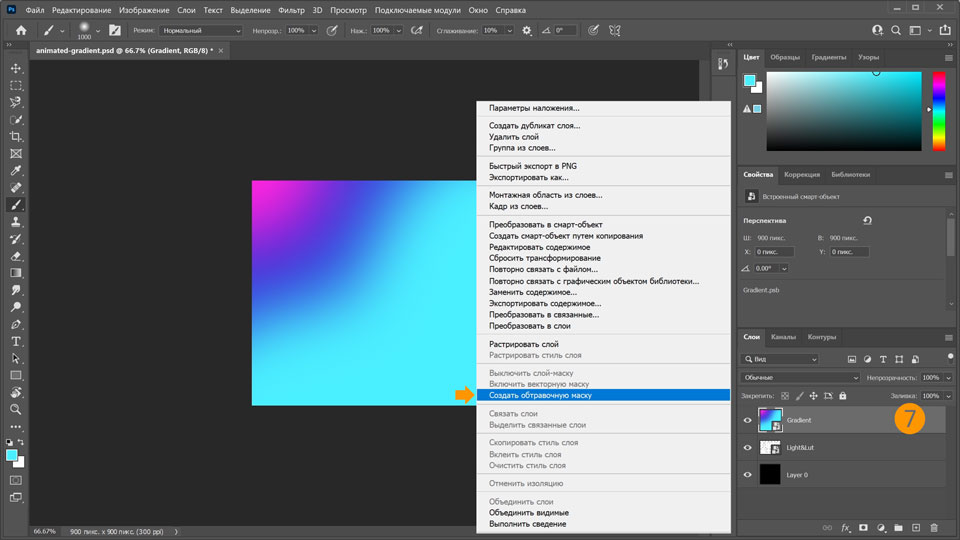
Task: Choose the Zoom tool in toolbar
Action: click(16, 409)
